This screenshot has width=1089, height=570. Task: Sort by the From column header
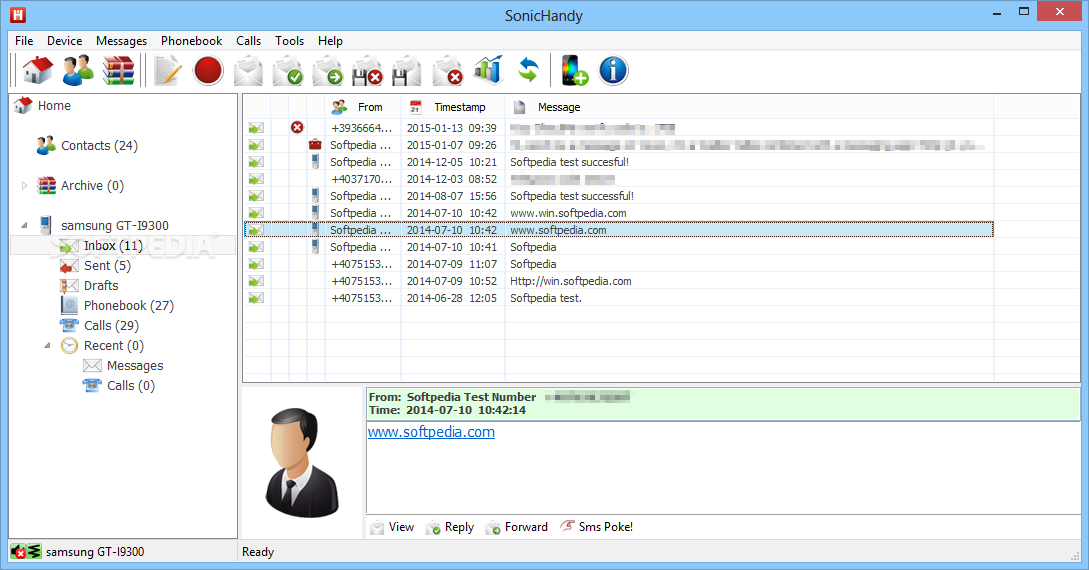point(363,107)
